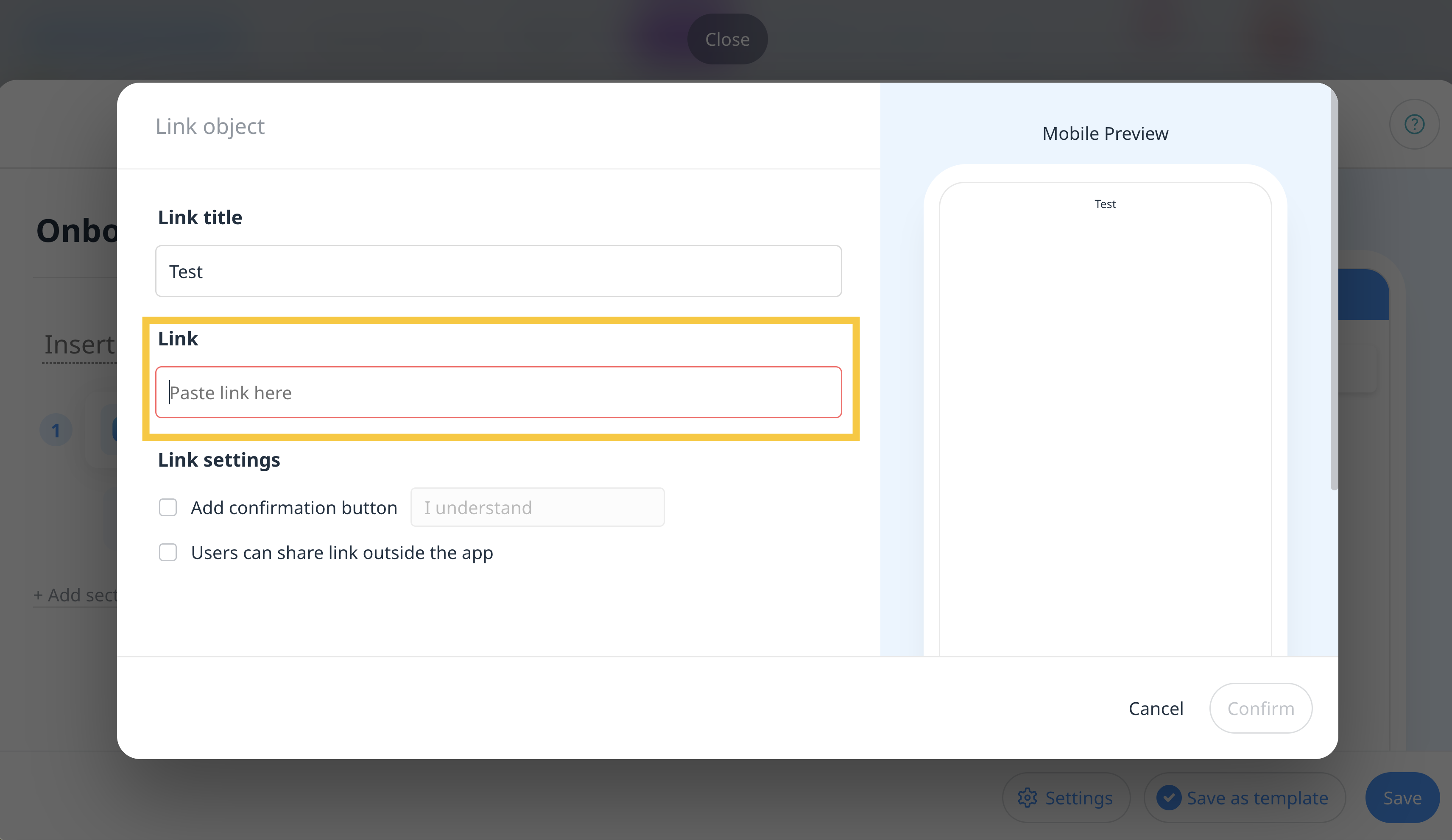Check Users can share link outside app

point(168,552)
